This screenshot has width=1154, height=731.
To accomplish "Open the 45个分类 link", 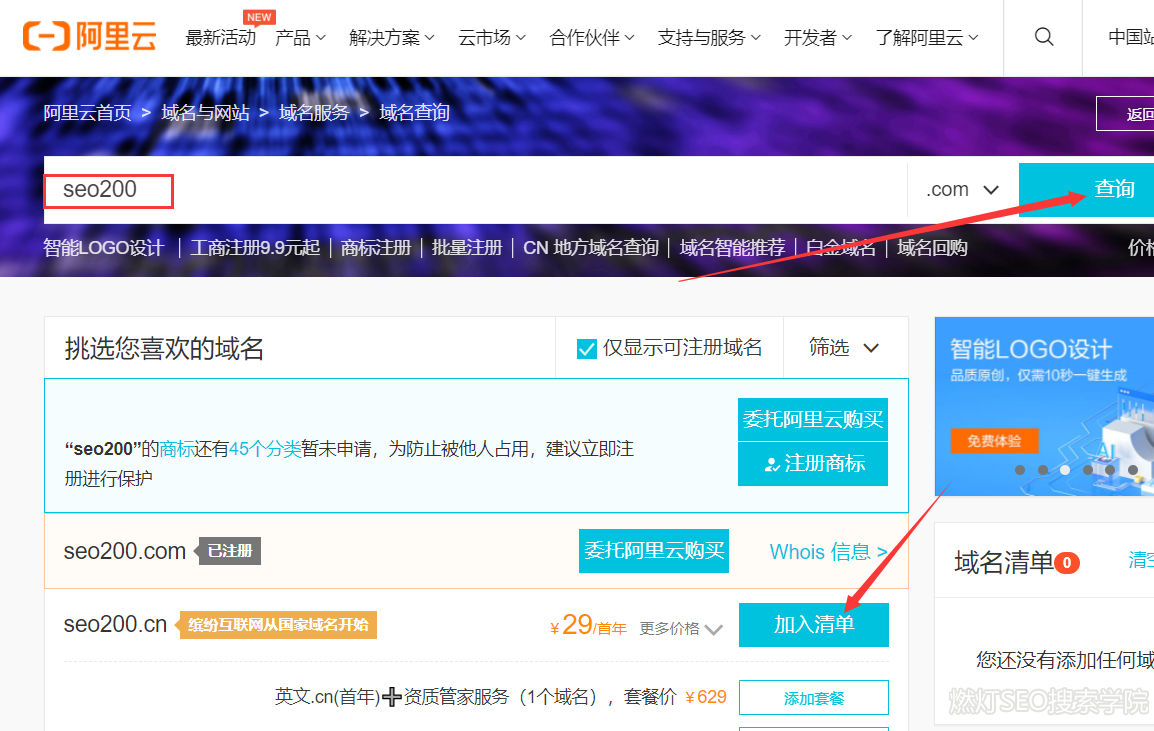I will pyautogui.click(x=265, y=449).
